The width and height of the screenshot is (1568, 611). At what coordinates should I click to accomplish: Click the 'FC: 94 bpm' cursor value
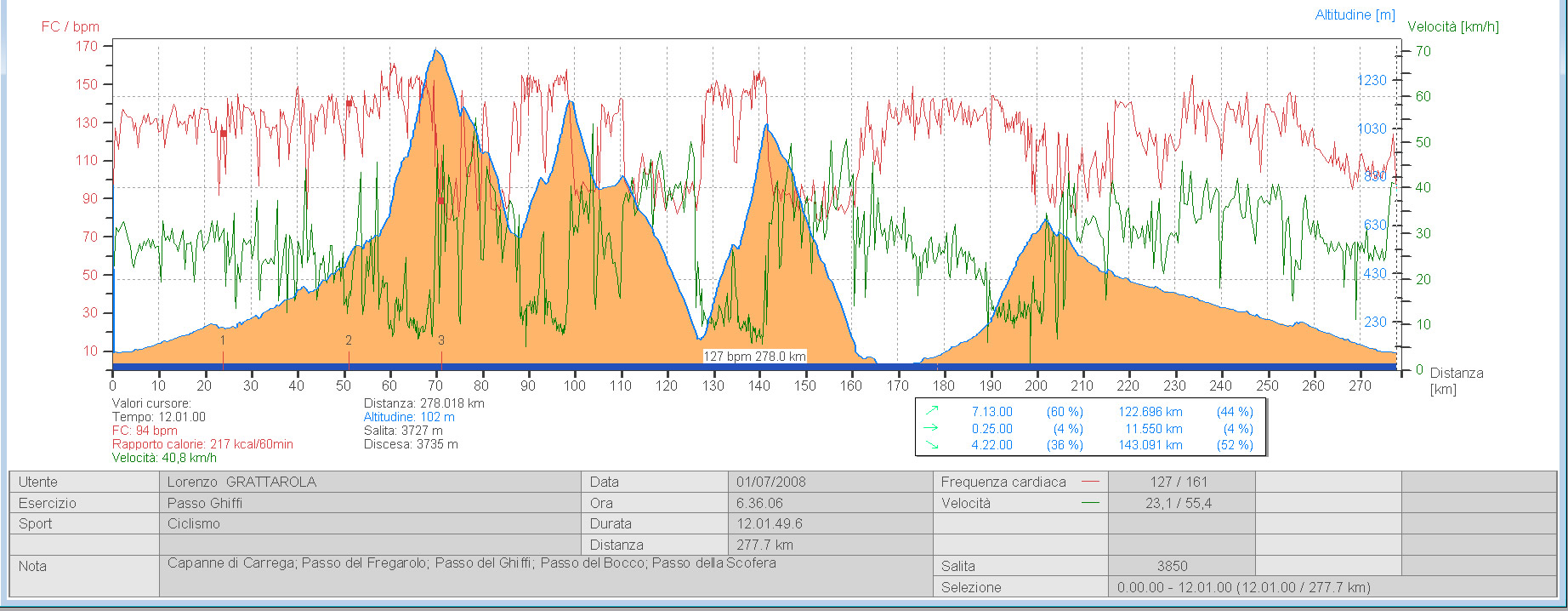pos(145,431)
